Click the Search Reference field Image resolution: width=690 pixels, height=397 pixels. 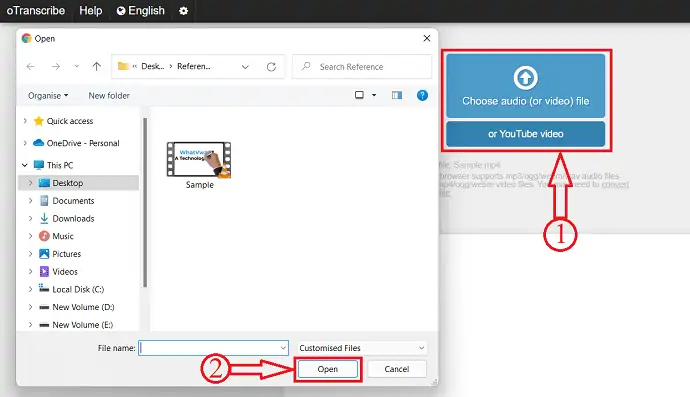tap(362, 66)
